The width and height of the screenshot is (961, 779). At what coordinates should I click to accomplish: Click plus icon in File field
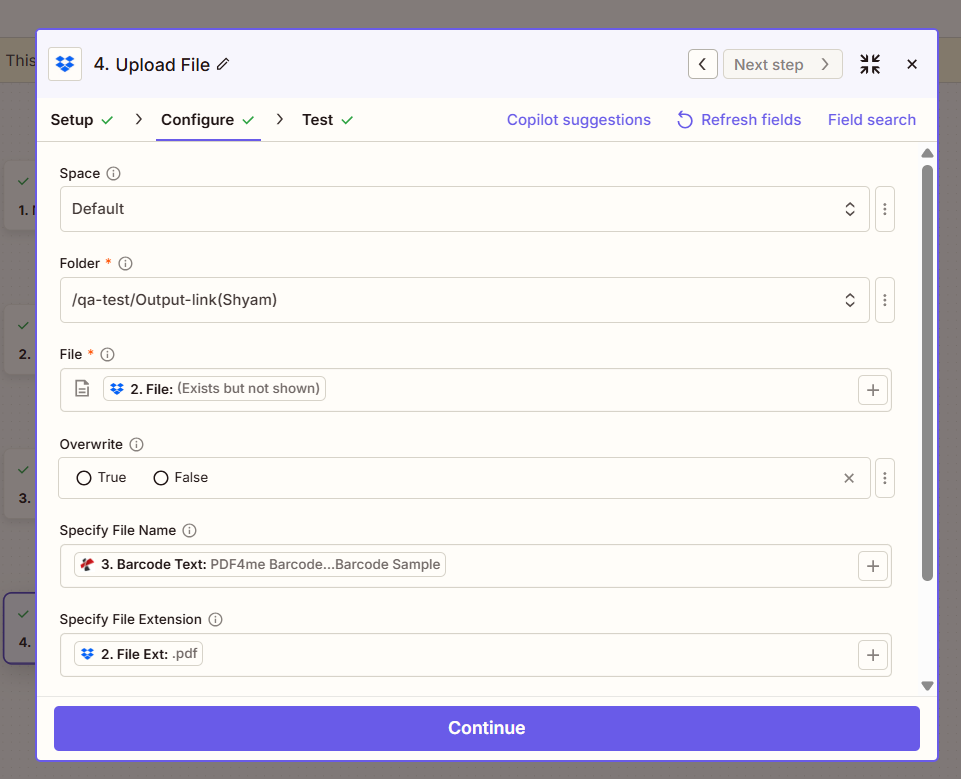tap(872, 391)
